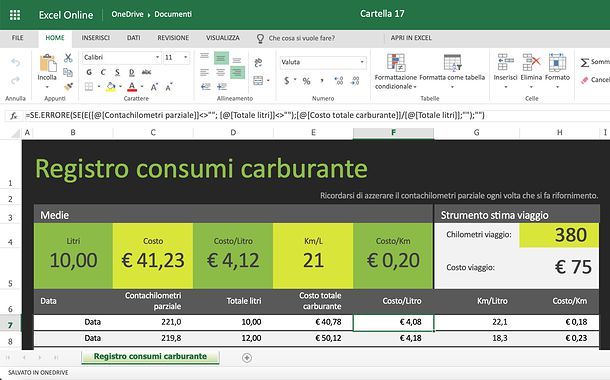Toggle bold (G) formatting
Image resolution: width=610 pixels, height=380 pixels.
point(89,72)
